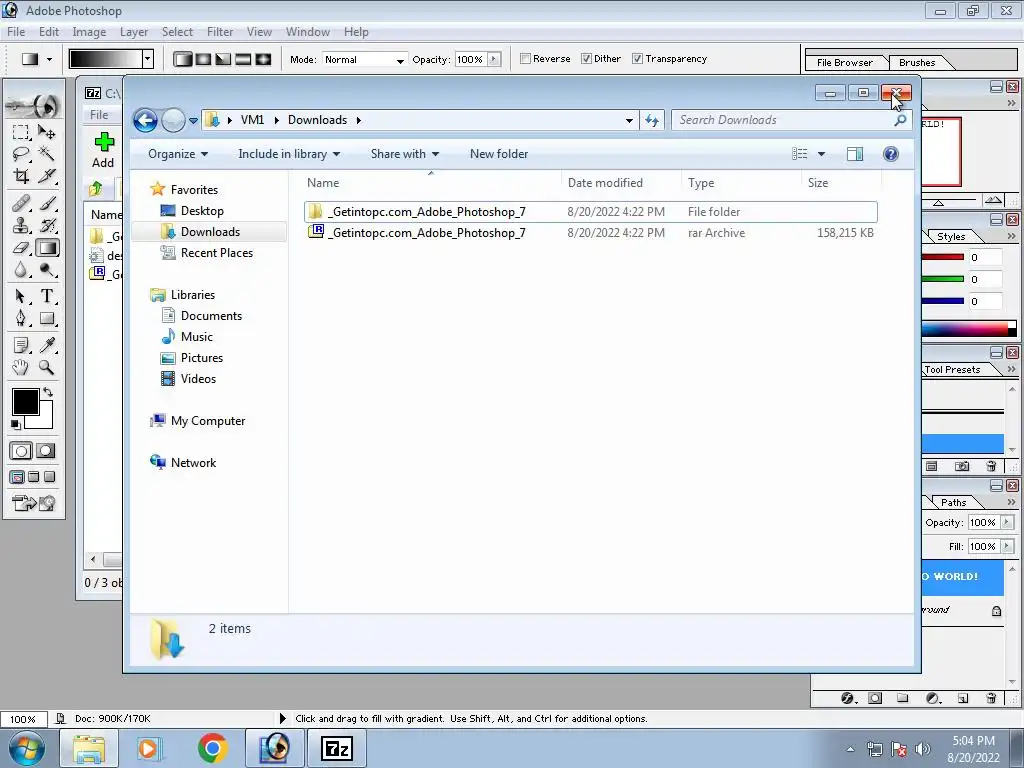This screenshot has width=1024, height=768.
Task: Switch to Standard Screen Mode
Action: pyautogui.click(x=18, y=477)
